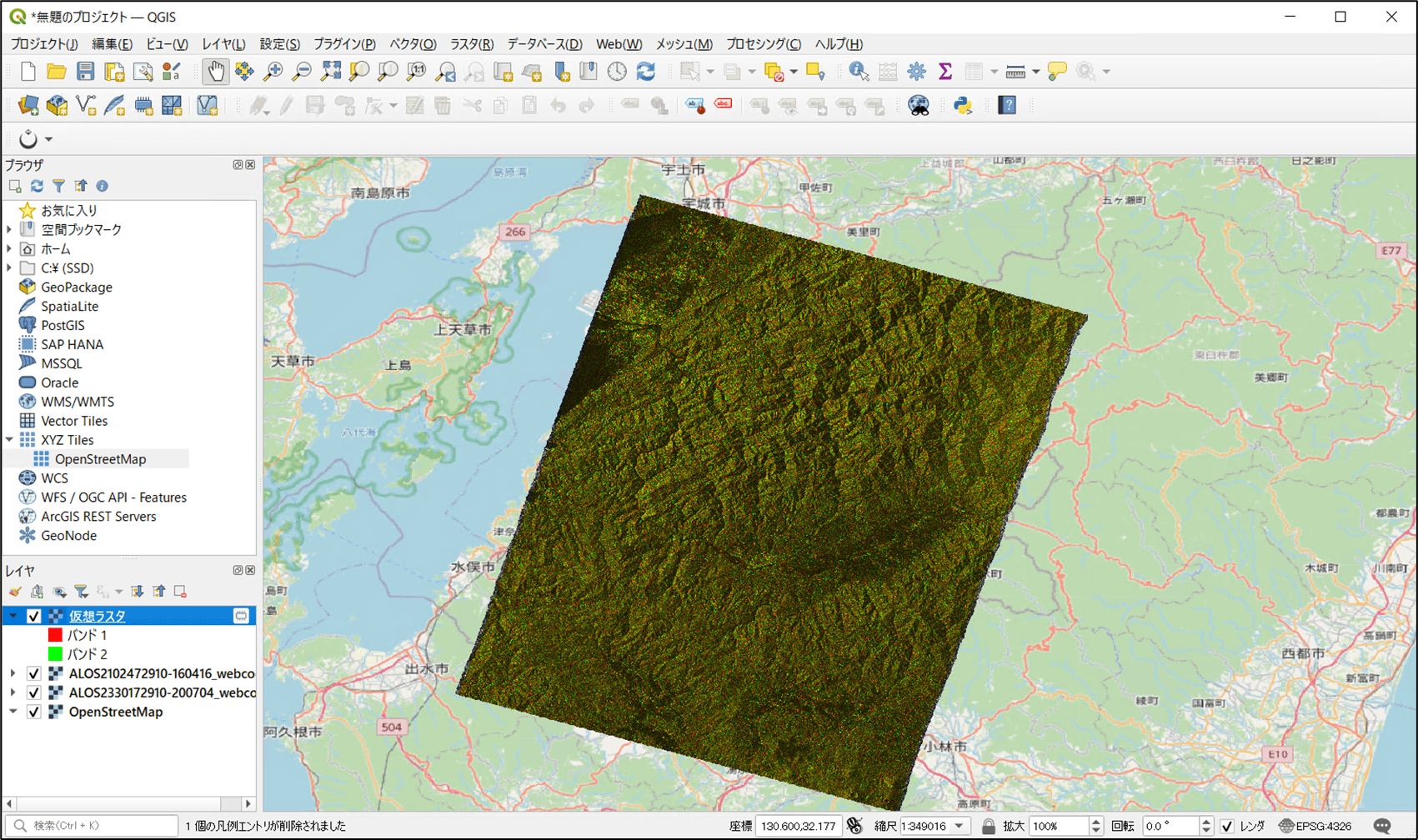Open the messages log in status bar
This screenshot has height=840, width=1418.
pos(1382,826)
